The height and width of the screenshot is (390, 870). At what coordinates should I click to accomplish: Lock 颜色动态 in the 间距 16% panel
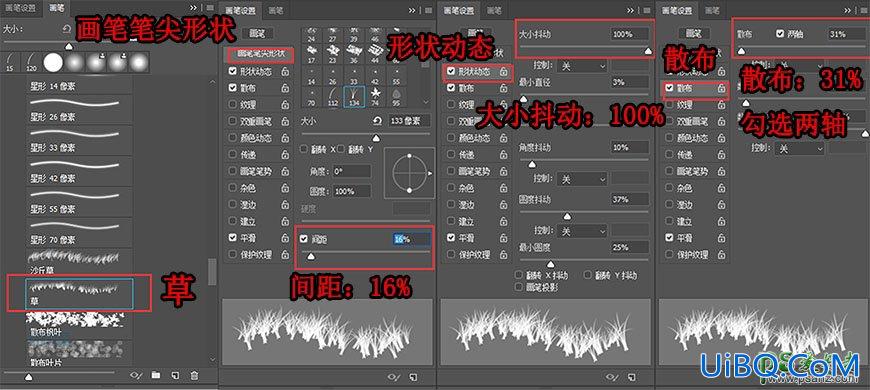pyautogui.click(x=285, y=138)
